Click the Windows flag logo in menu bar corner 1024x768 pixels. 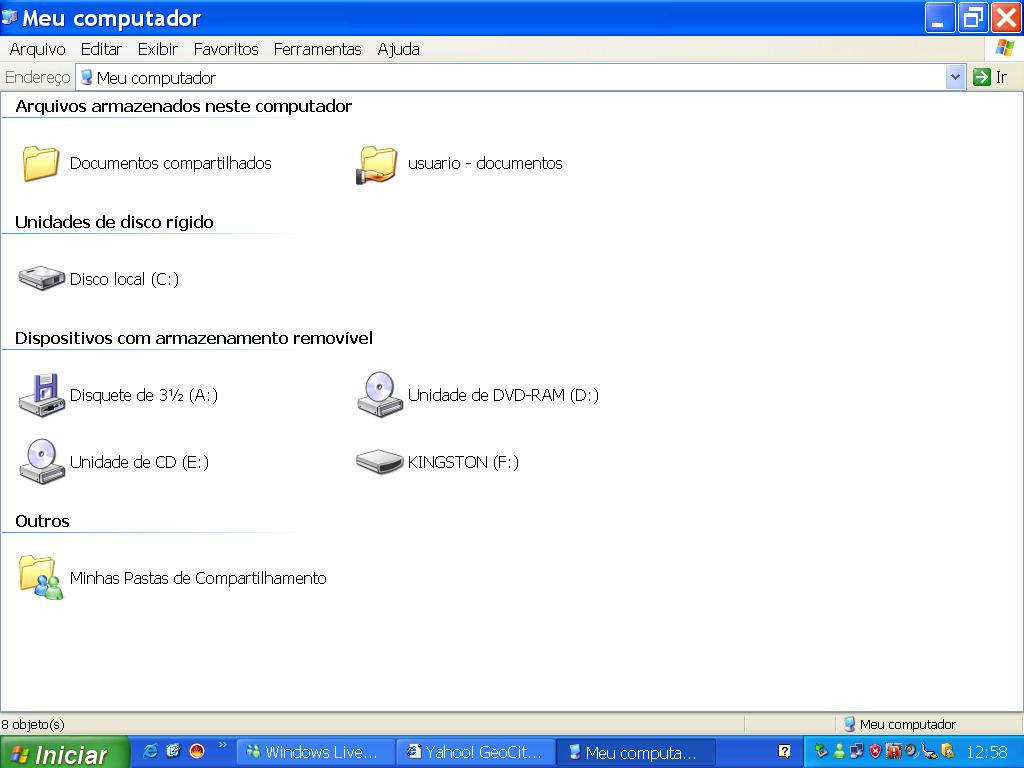pos(1004,48)
